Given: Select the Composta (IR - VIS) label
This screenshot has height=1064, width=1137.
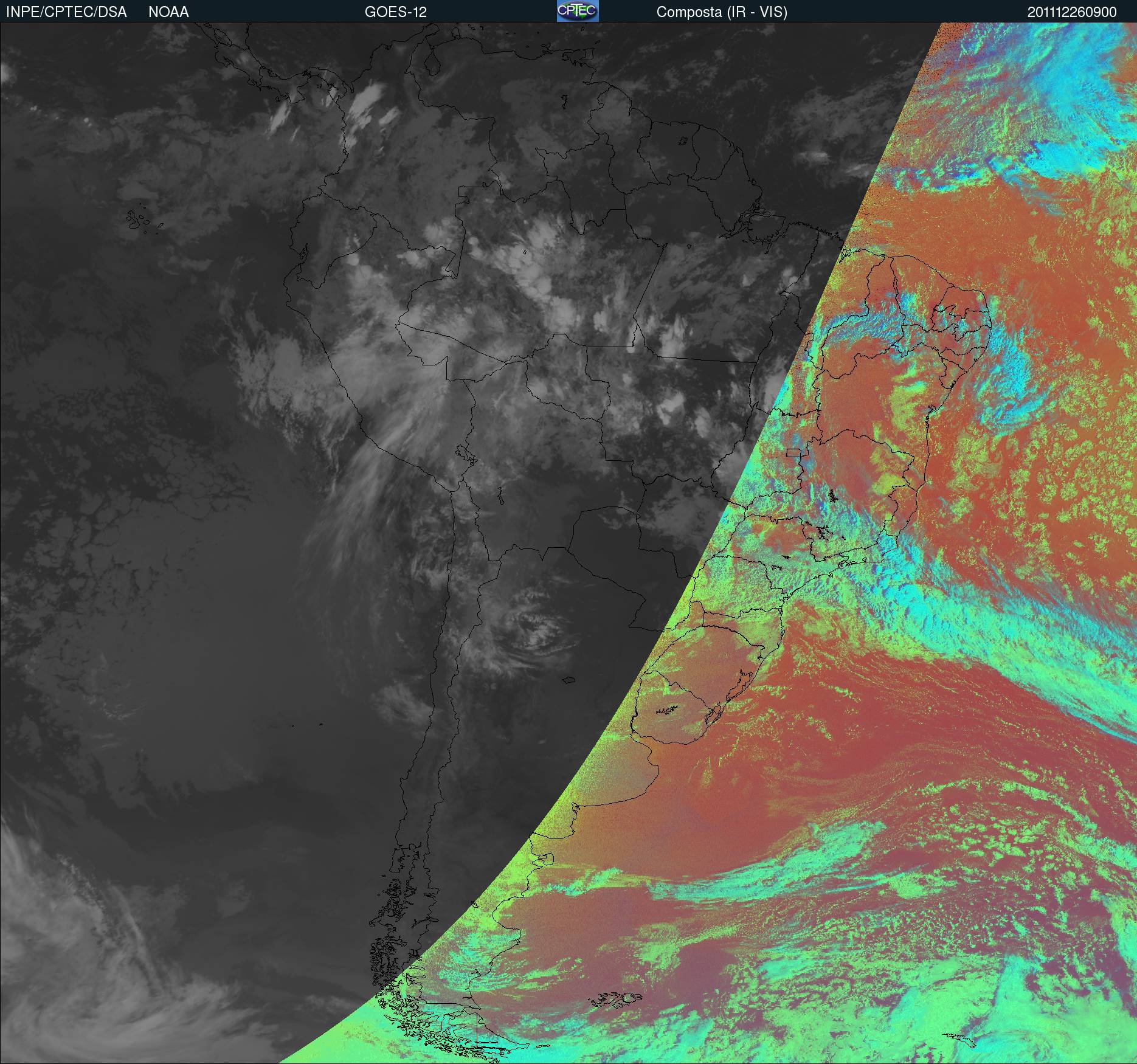Looking at the screenshot, I should (x=722, y=12).
